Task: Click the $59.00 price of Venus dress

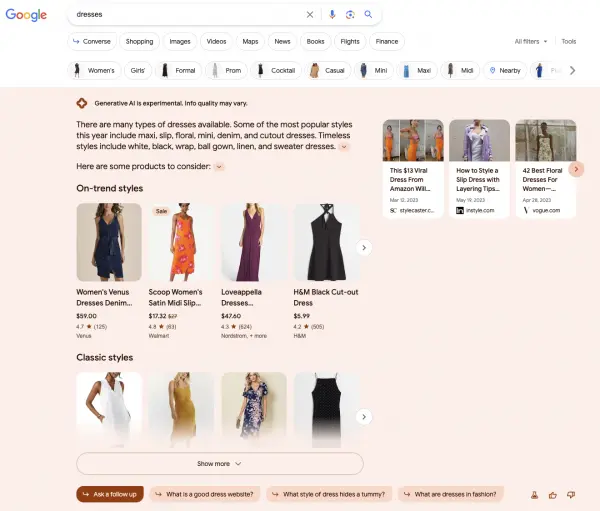Action: pos(86,316)
